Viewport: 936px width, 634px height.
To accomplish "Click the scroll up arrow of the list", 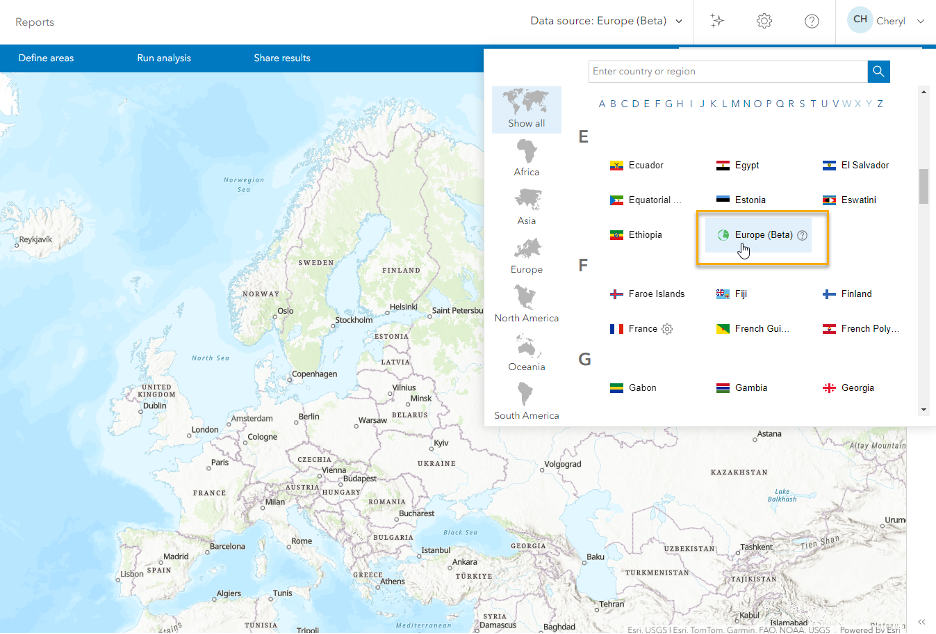I will pyautogui.click(x=923, y=92).
